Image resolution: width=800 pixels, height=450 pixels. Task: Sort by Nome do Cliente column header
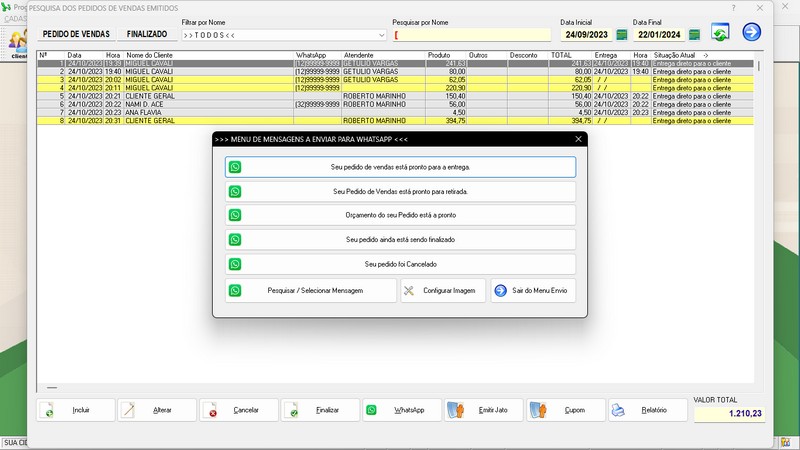point(209,55)
